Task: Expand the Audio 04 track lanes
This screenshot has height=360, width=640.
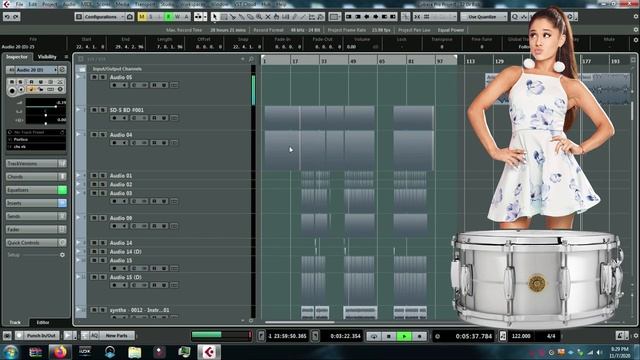Action: tap(78, 134)
